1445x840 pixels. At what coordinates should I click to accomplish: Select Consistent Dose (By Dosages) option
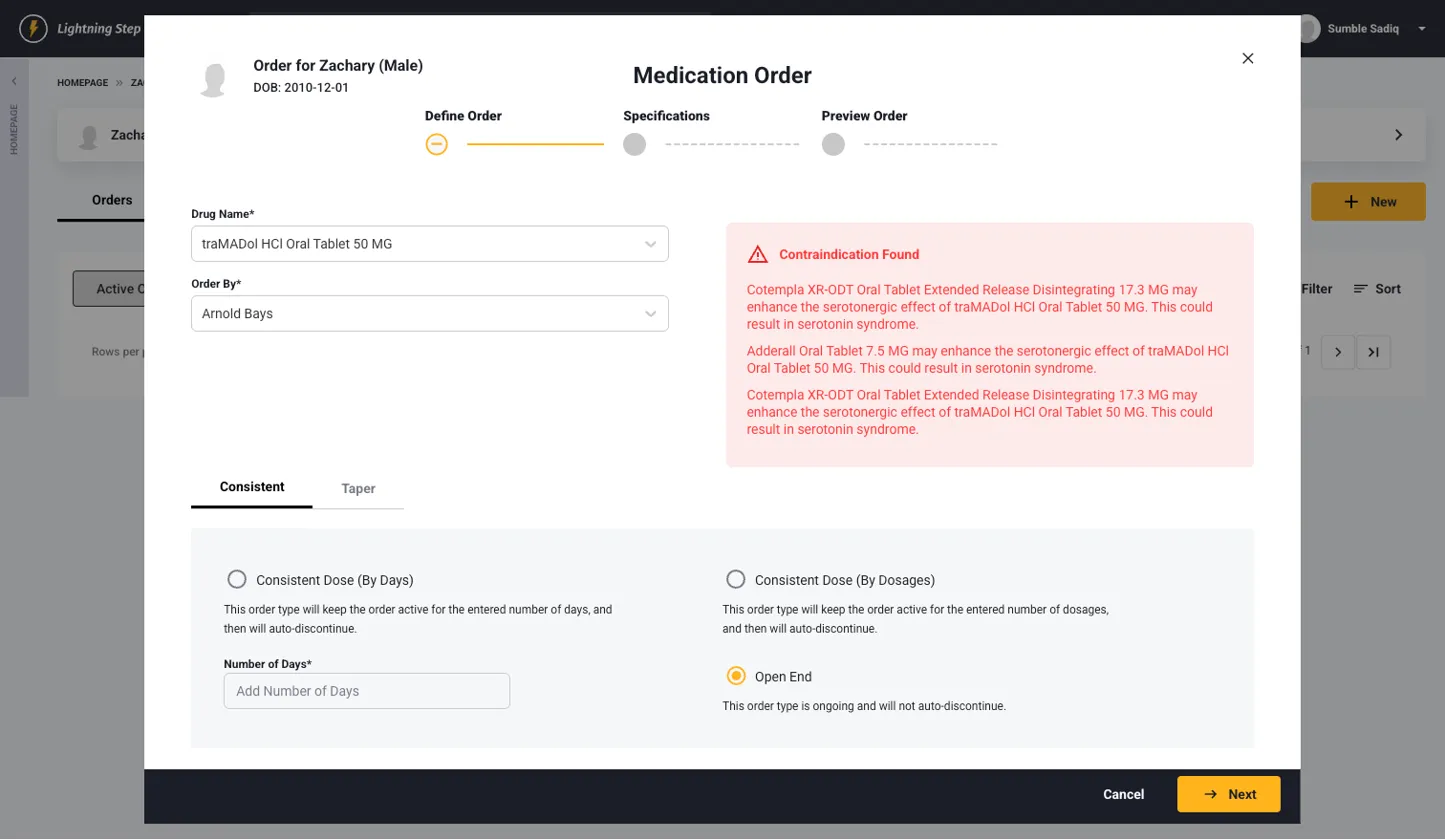tap(736, 579)
